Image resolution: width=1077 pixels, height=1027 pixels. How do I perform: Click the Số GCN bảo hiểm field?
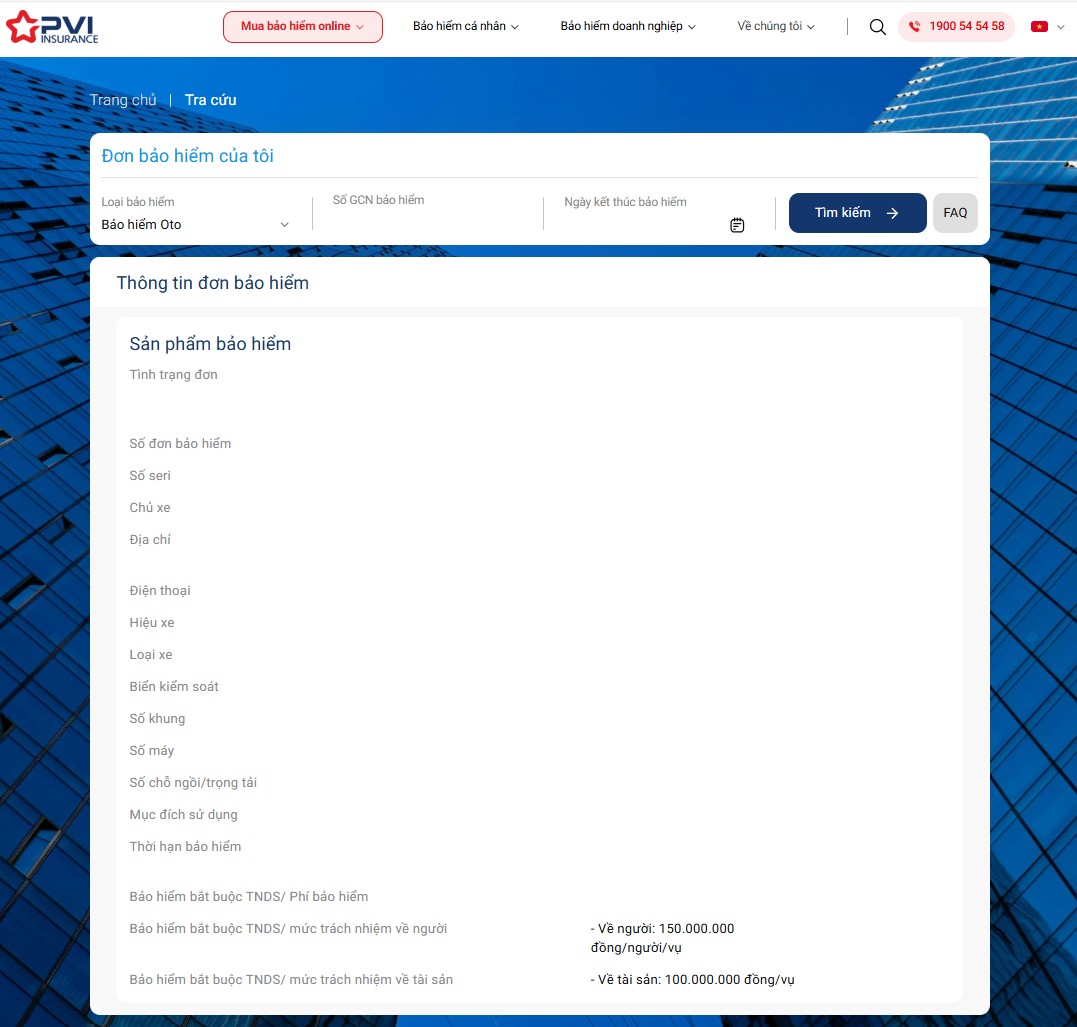pos(427,213)
